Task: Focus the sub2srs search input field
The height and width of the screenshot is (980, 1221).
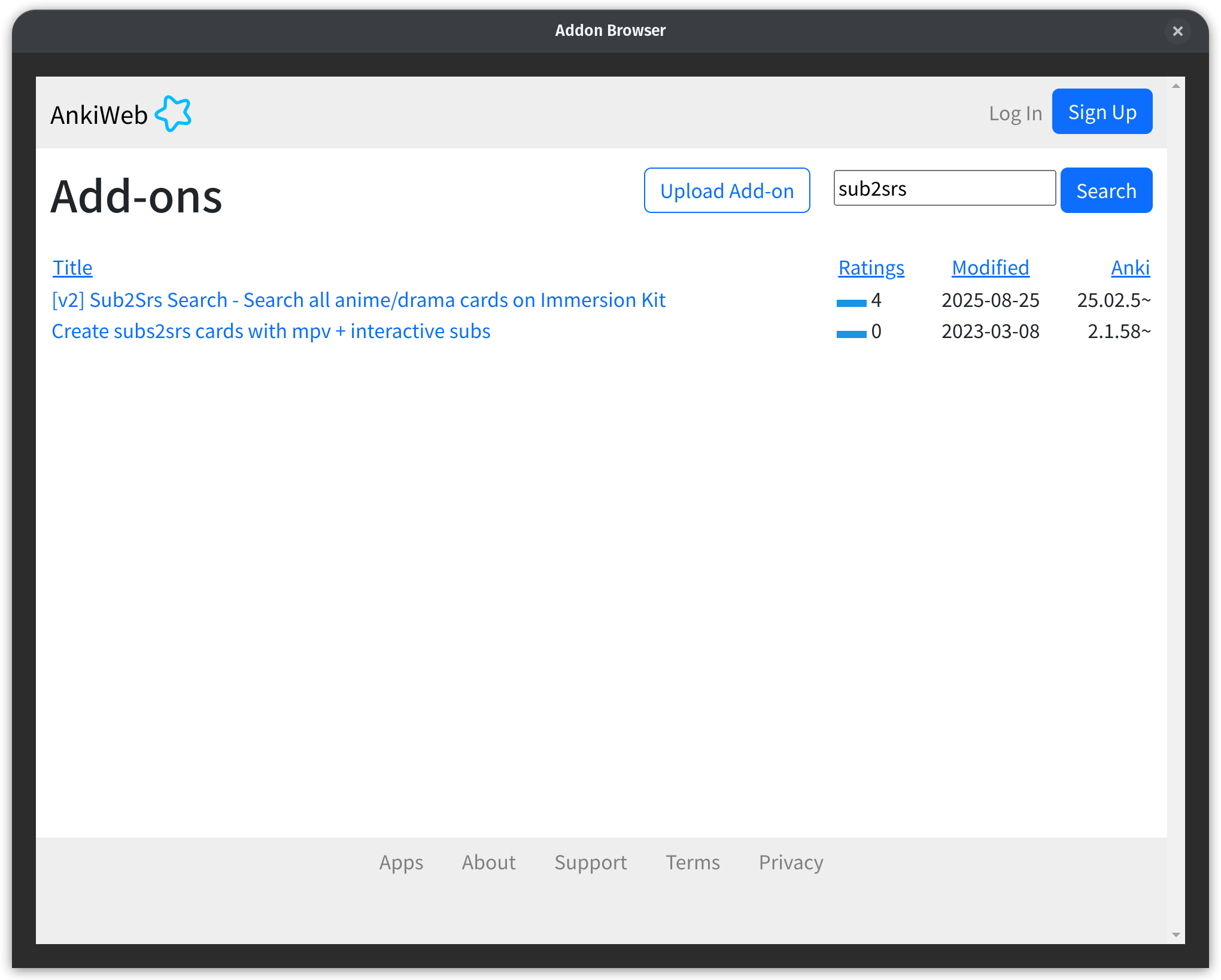Action: (x=944, y=188)
